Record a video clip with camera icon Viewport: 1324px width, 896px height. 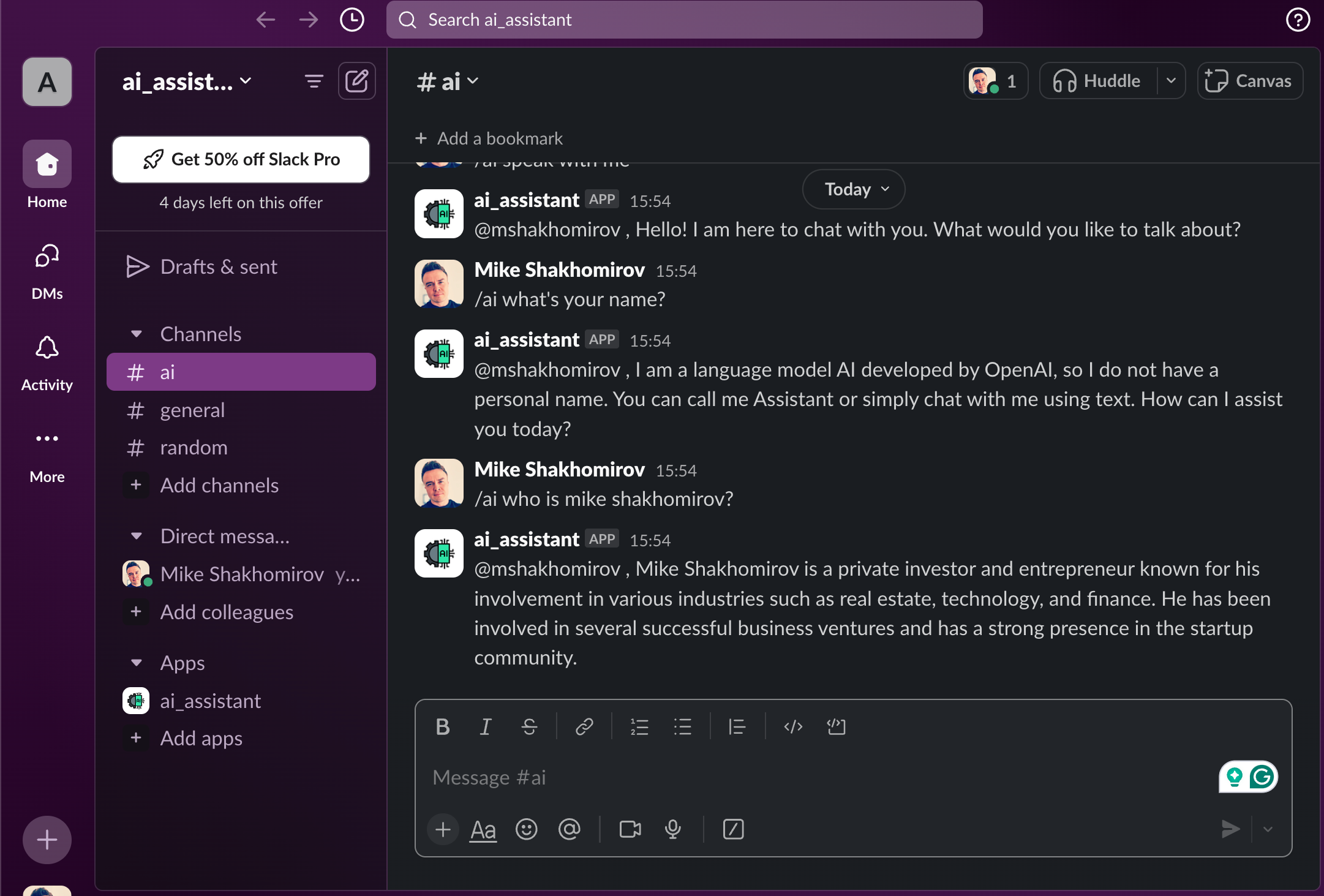[630, 830]
